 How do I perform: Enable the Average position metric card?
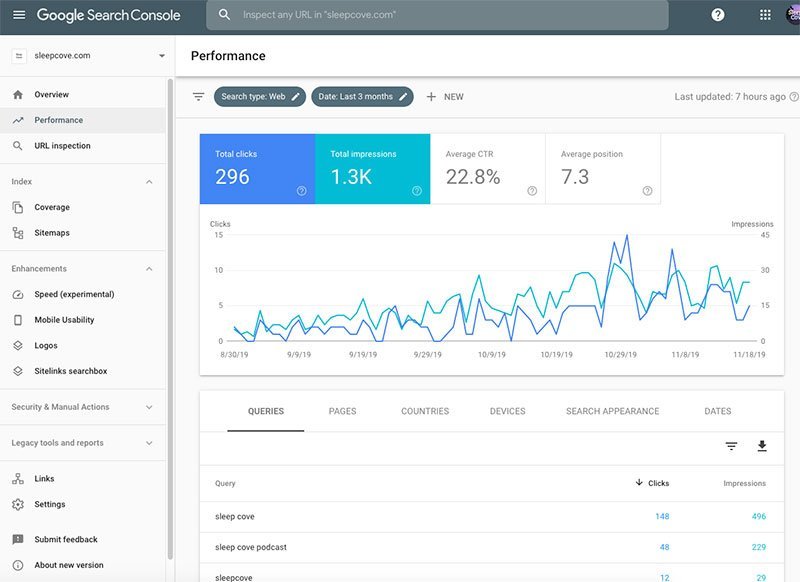pos(603,169)
